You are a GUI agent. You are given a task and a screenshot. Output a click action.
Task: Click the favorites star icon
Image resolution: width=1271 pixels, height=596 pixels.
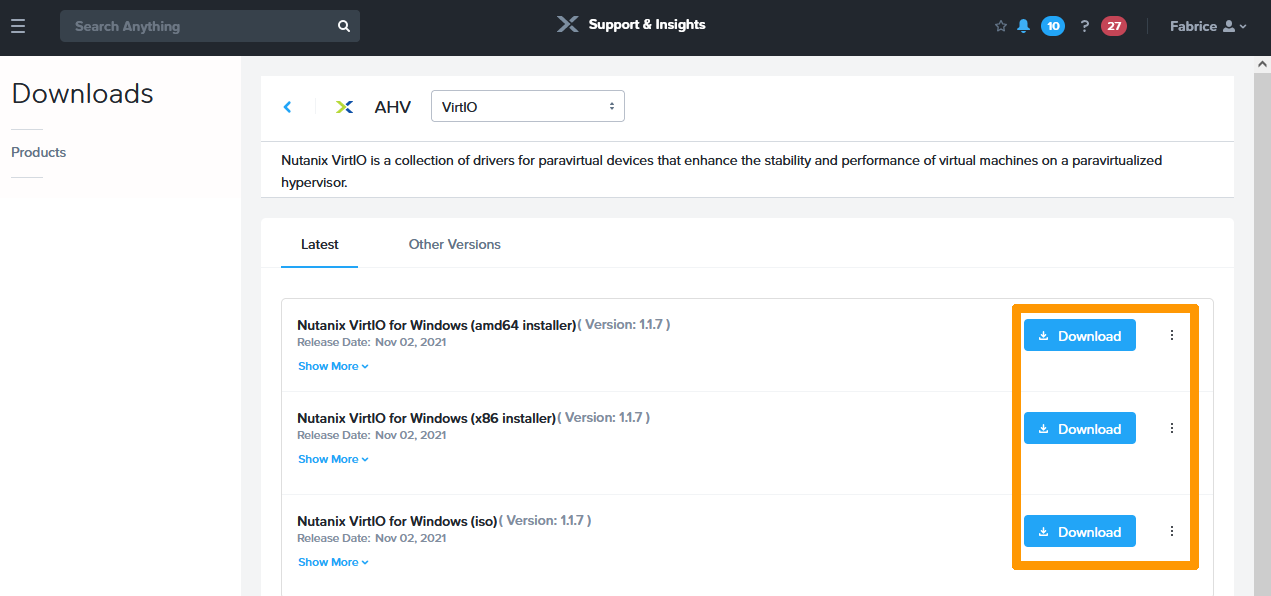1000,26
